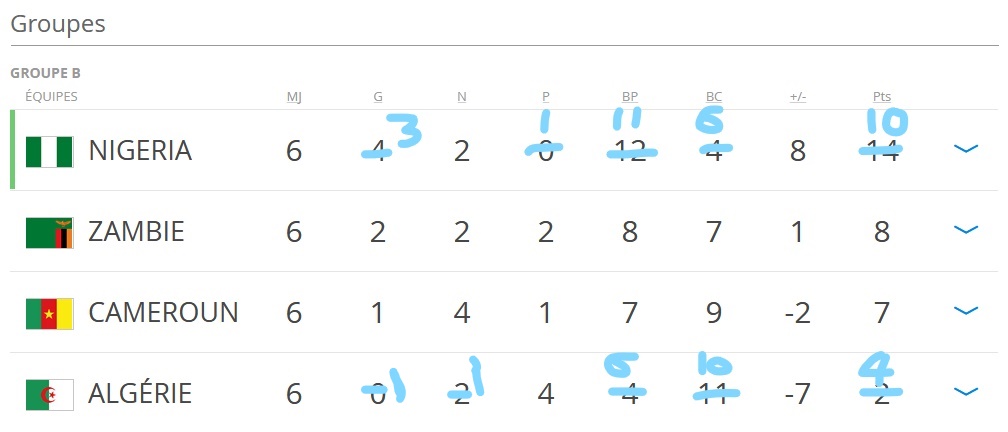Open the ZAMBIE team link
The height and width of the screenshot is (432, 1008).
(136, 232)
